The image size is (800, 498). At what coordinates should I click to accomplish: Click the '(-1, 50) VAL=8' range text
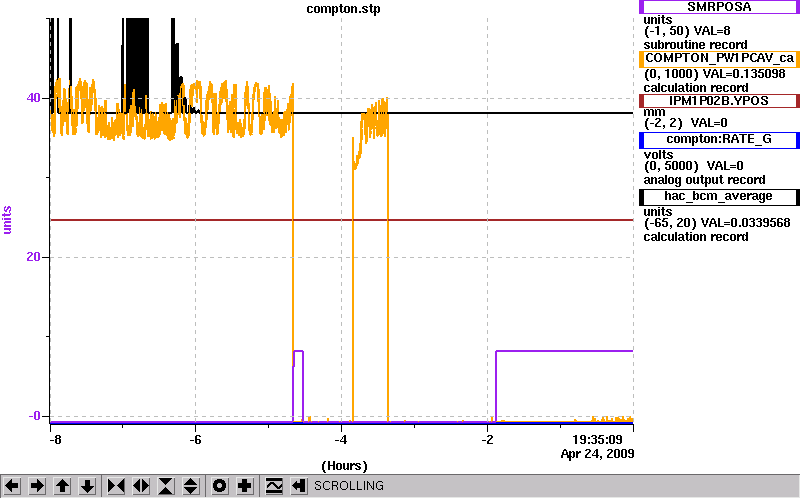click(687, 32)
